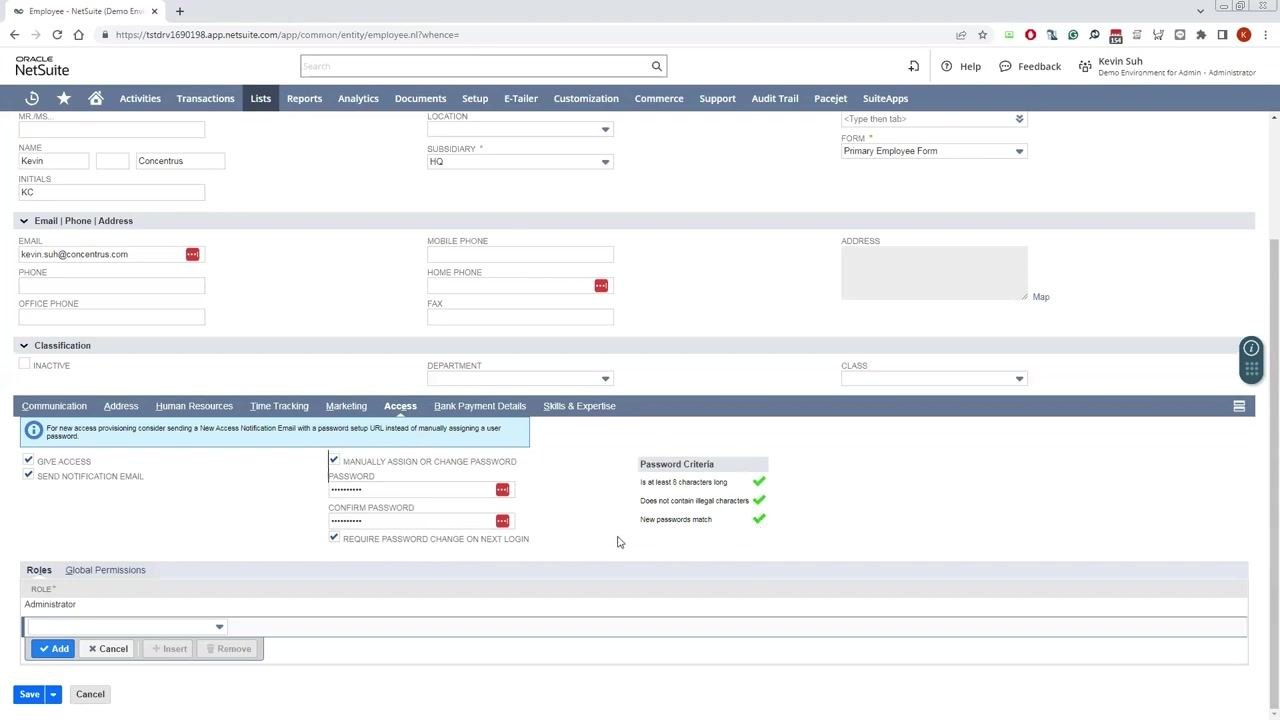Click the red icon in Home Phone field

coord(601,285)
